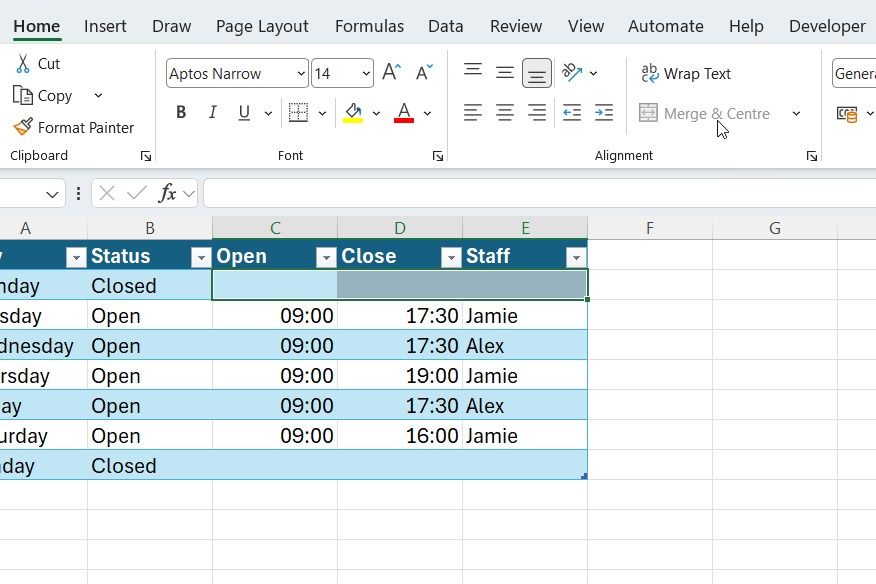Click Merge & Centre
The height and width of the screenshot is (584, 876).
click(705, 113)
